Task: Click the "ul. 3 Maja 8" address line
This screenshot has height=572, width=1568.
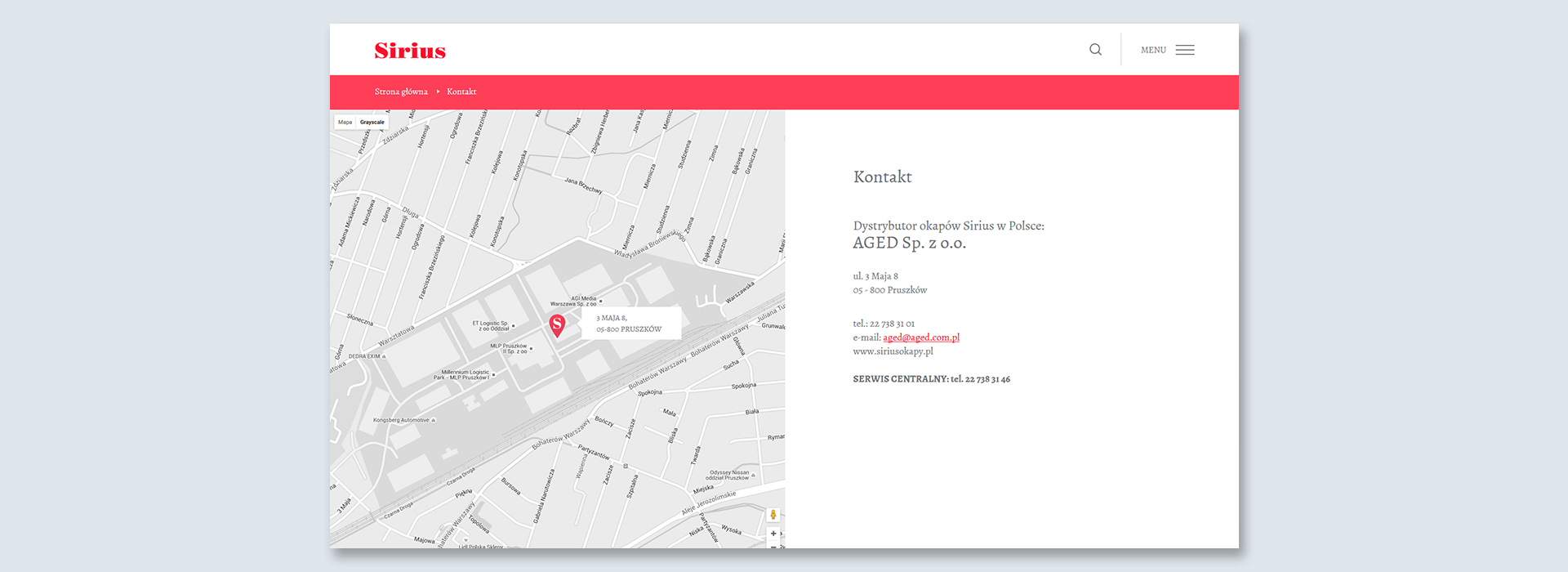Action: [x=875, y=276]
